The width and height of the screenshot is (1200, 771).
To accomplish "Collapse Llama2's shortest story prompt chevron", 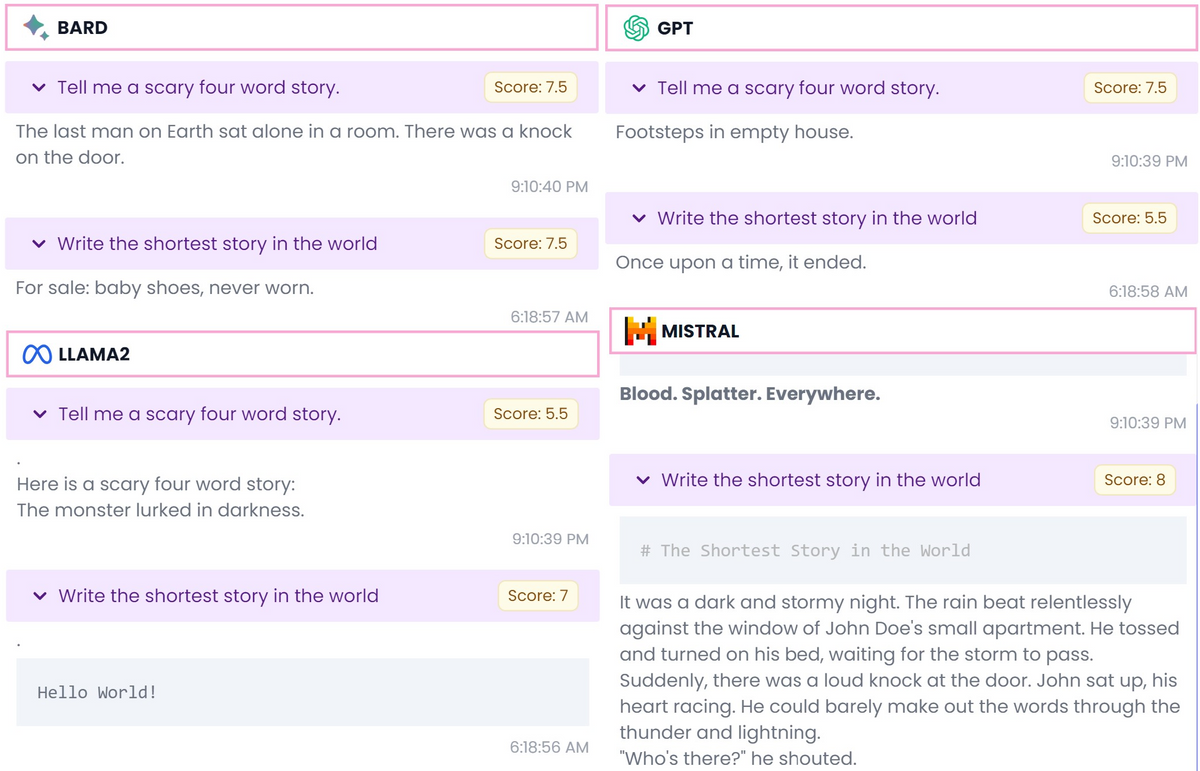I will [40, 596].
